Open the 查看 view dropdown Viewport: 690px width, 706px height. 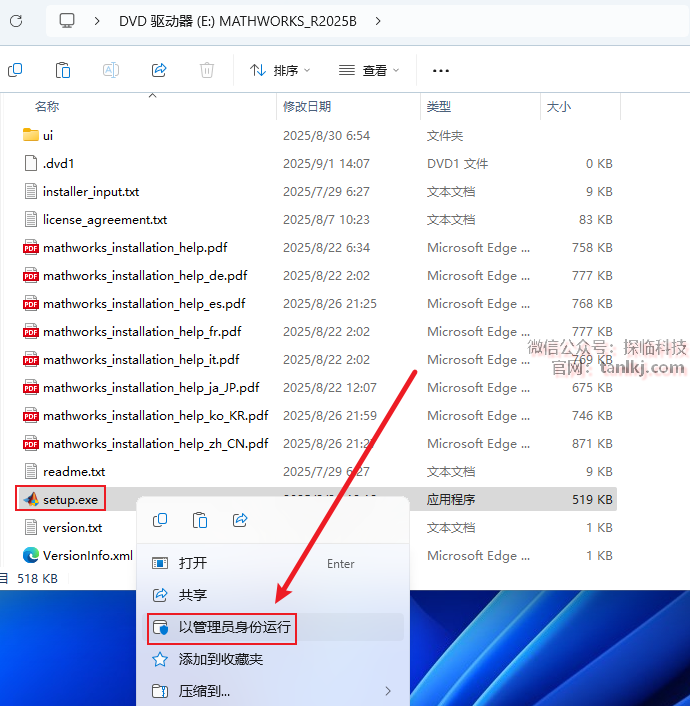tap(369, 70)
